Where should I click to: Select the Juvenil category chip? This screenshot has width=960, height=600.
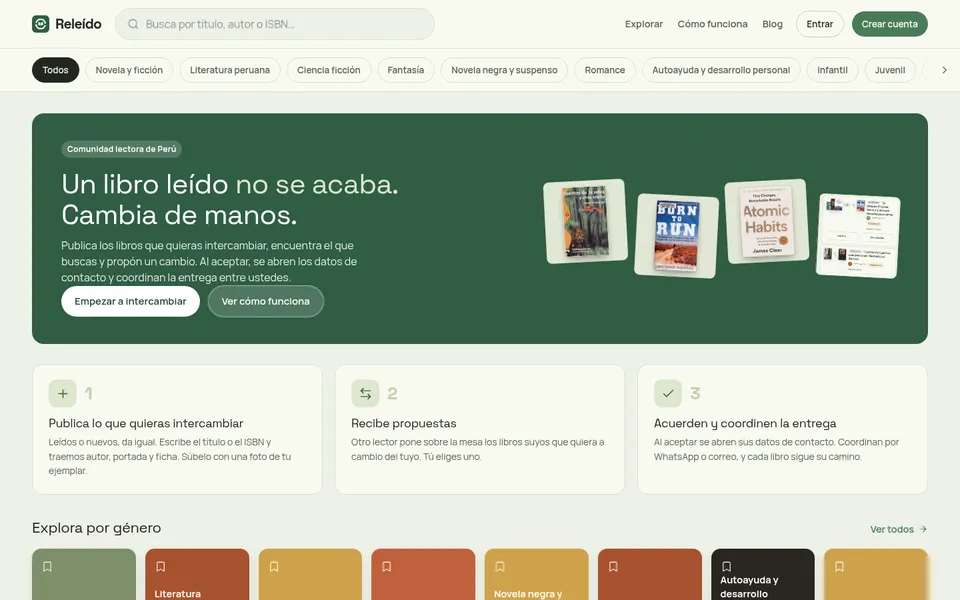(890, 70)
